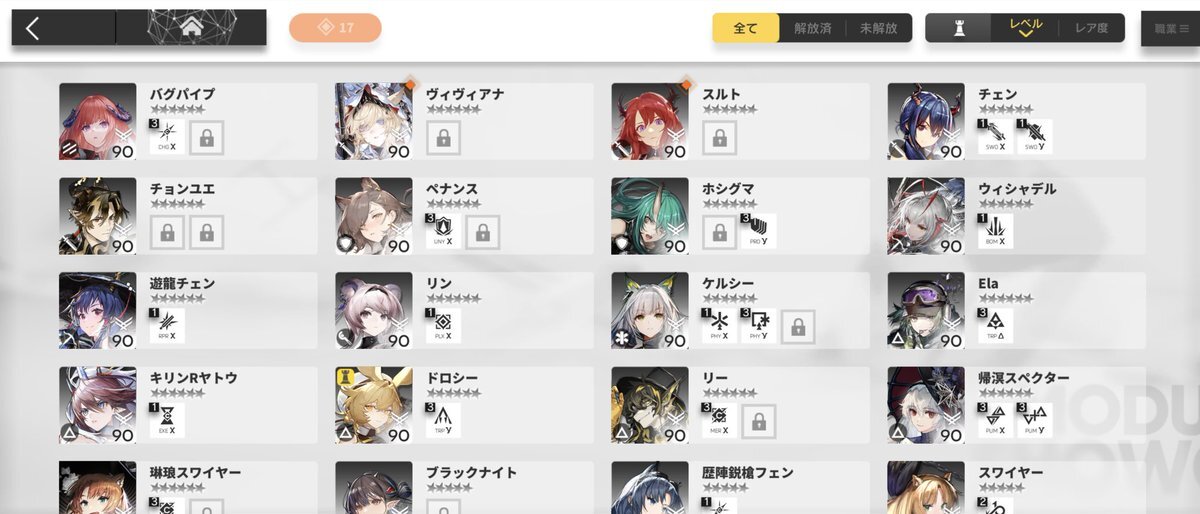The height and width of the screenshot is (514, 1200).
Task: Sort operators by レベル
Action: click(1025, 27)
